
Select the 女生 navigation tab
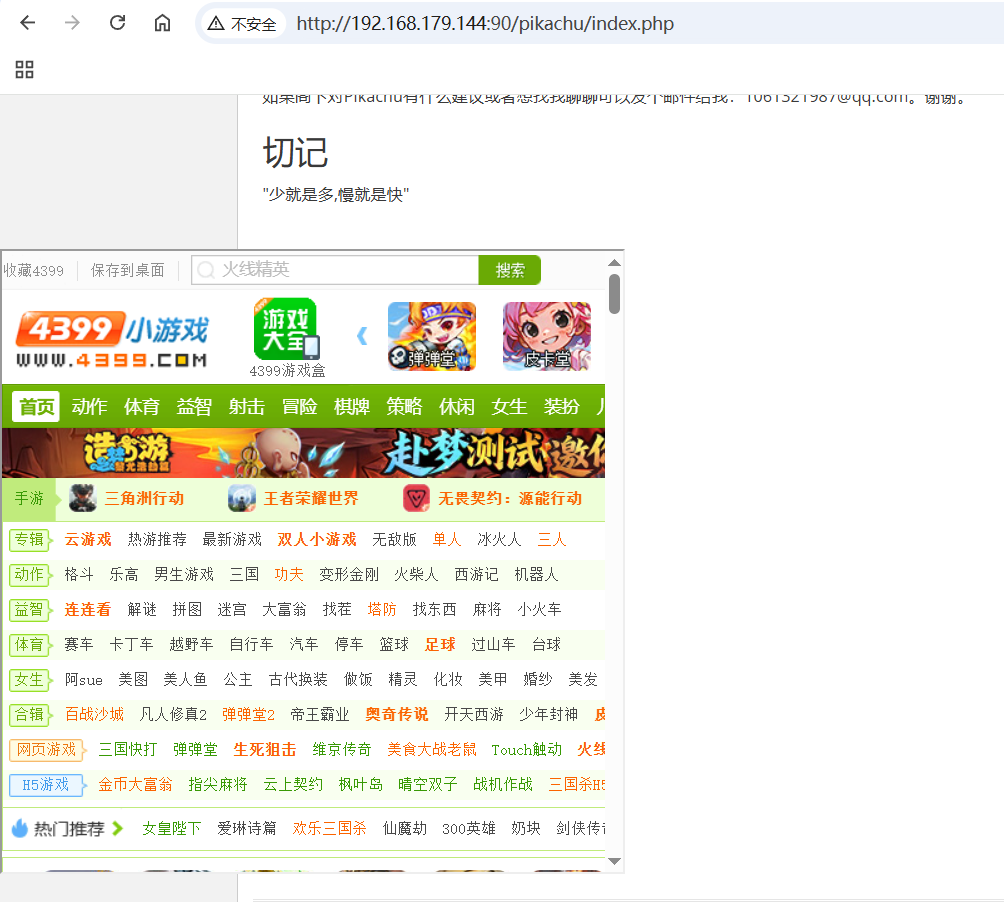click(509, 407)
